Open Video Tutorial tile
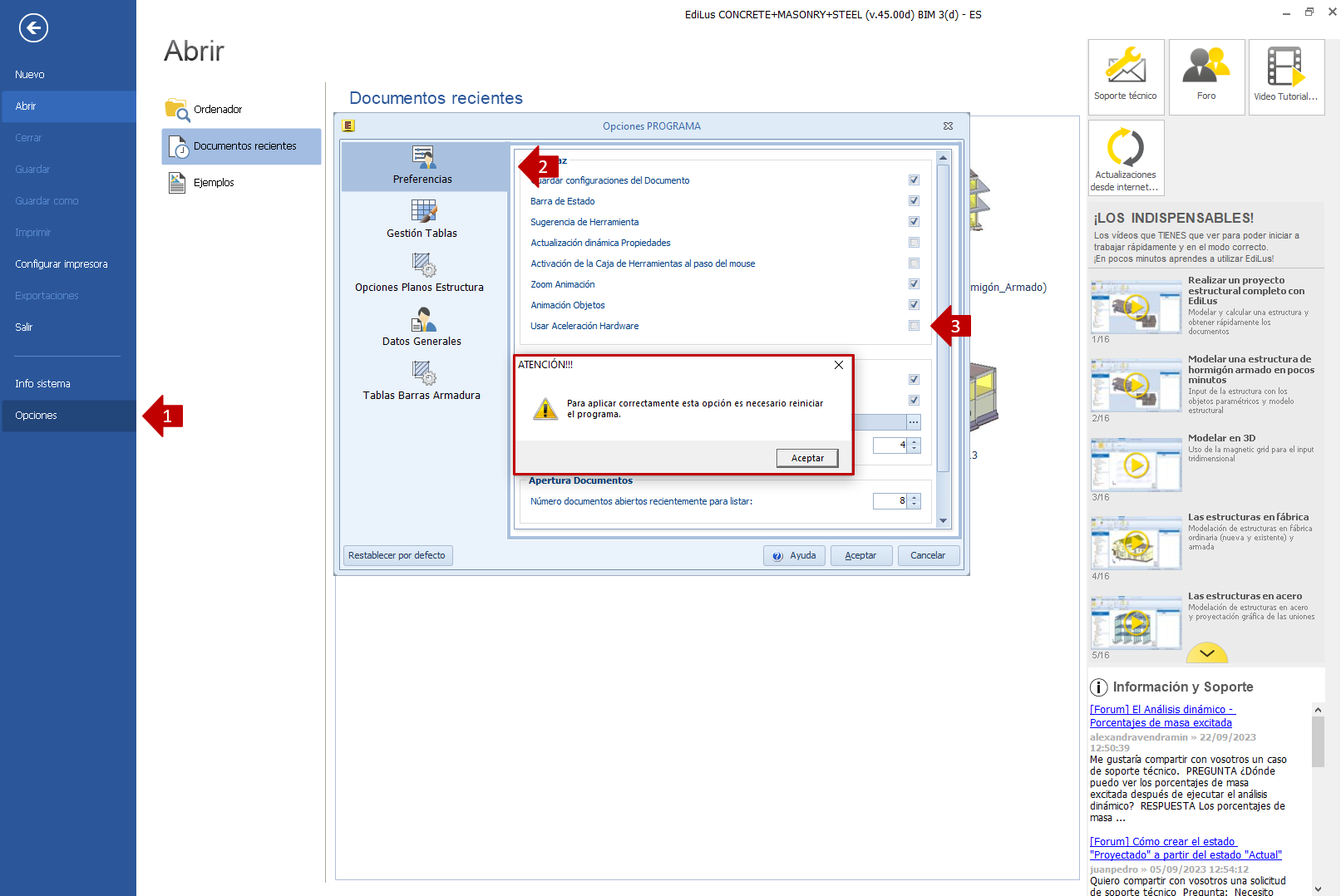The width and height of the screenshot is (1341, 896). (x=1286, y=76)
